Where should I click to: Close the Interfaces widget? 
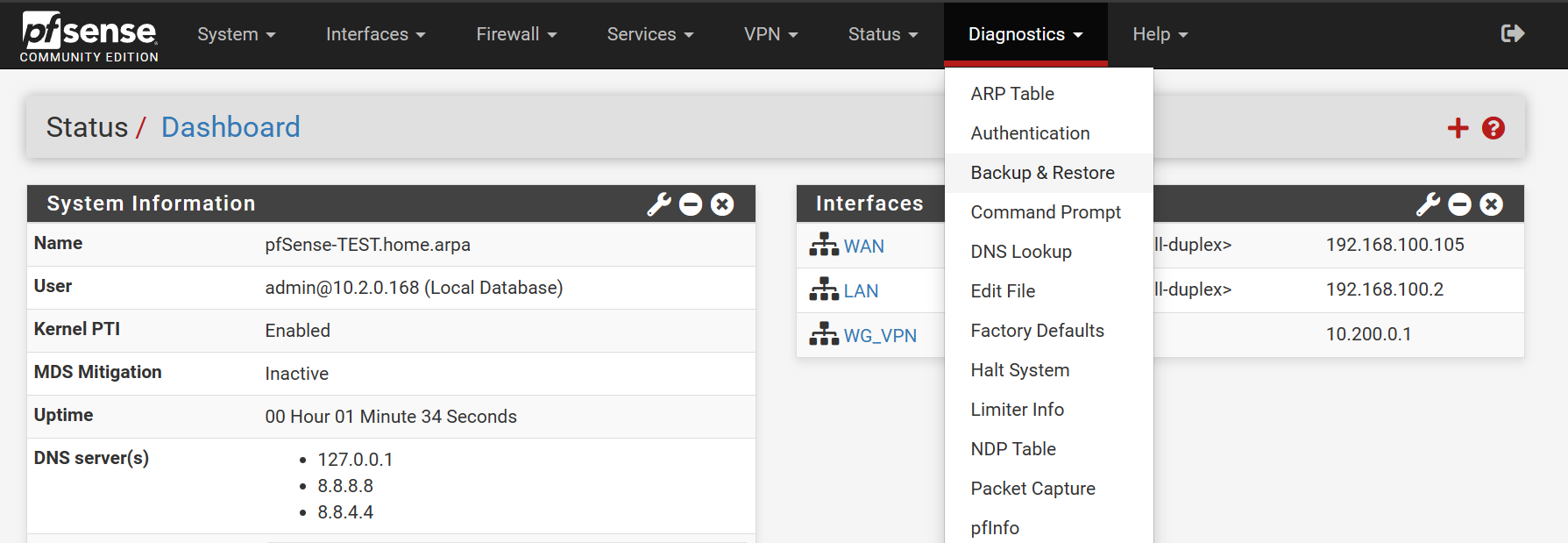pyautogui.click(x=1491, y=204)
